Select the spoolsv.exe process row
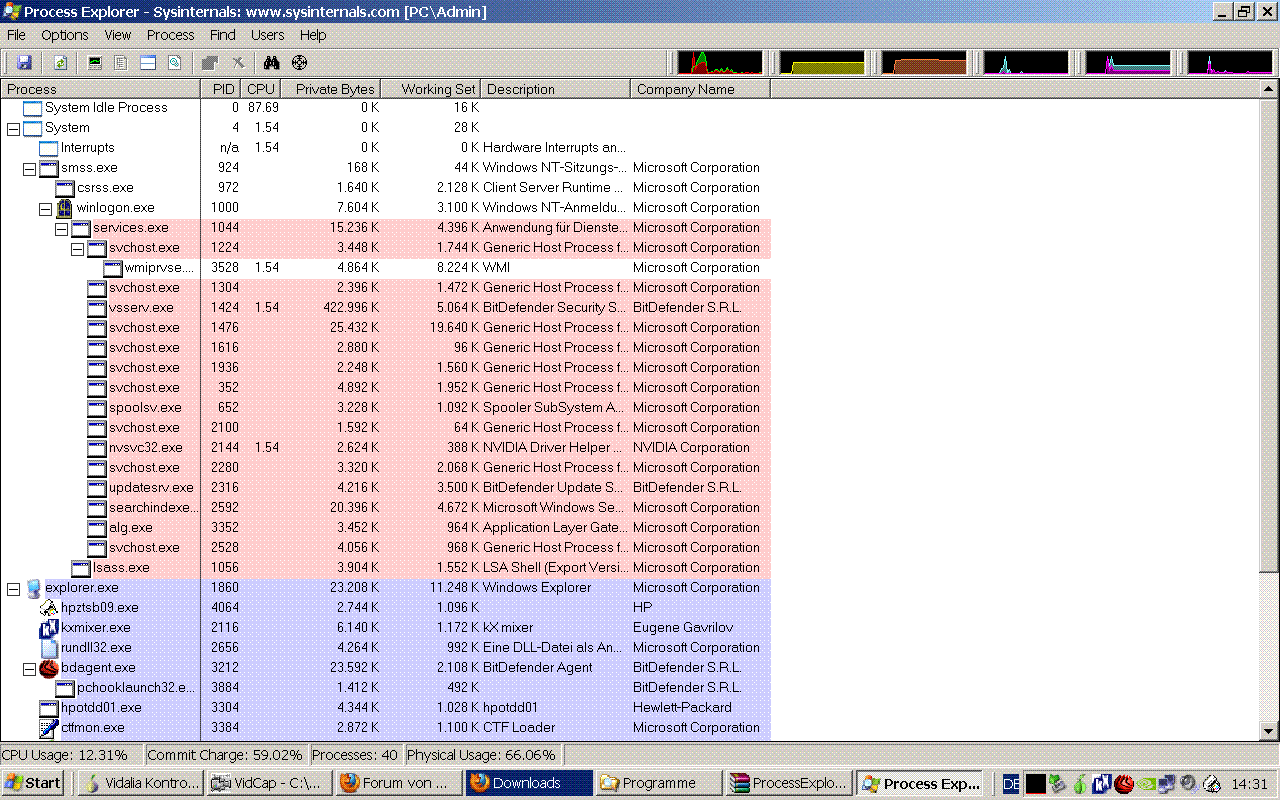 385,407
